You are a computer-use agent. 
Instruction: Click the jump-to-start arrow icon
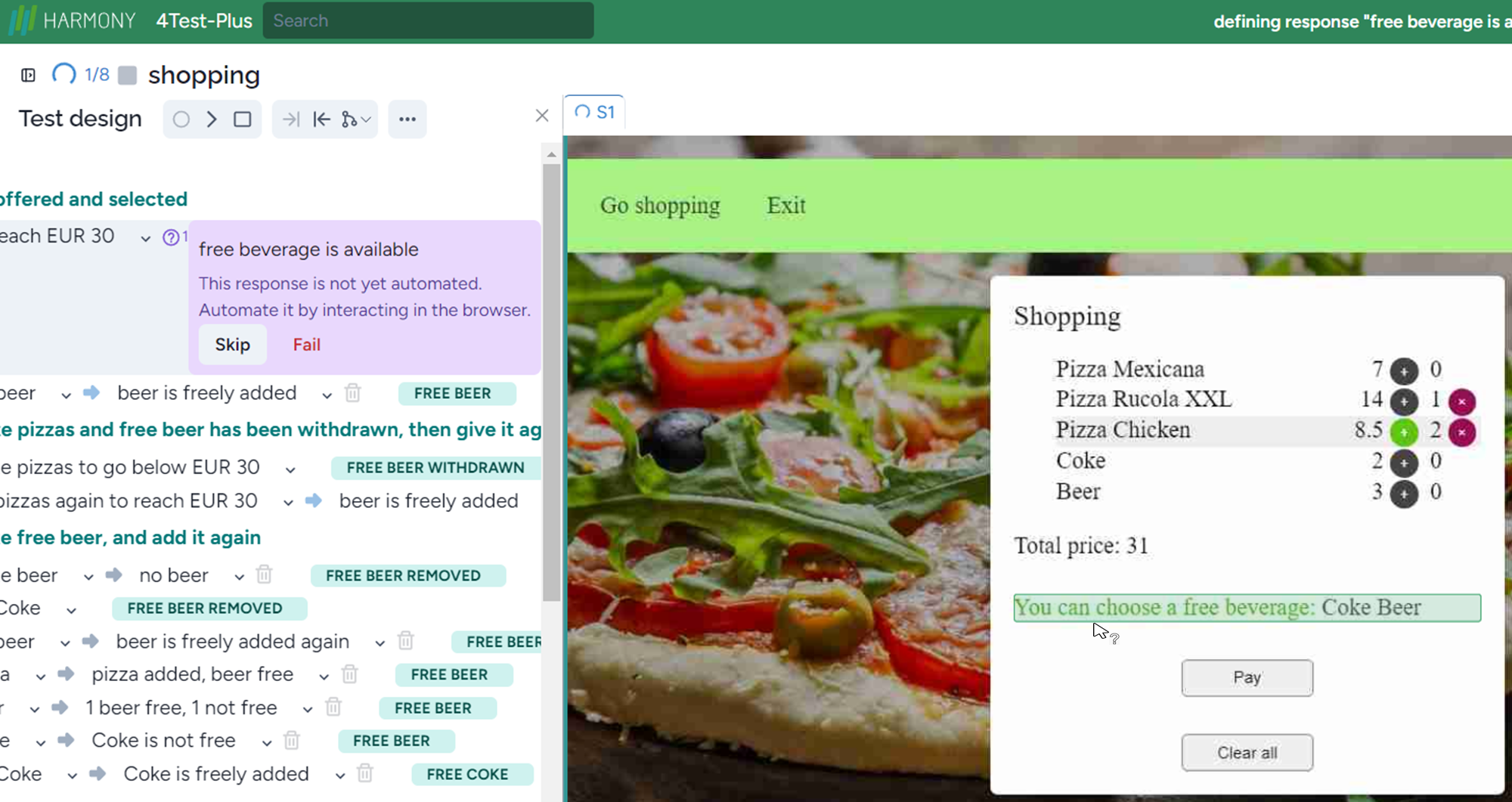click(321, 119)
